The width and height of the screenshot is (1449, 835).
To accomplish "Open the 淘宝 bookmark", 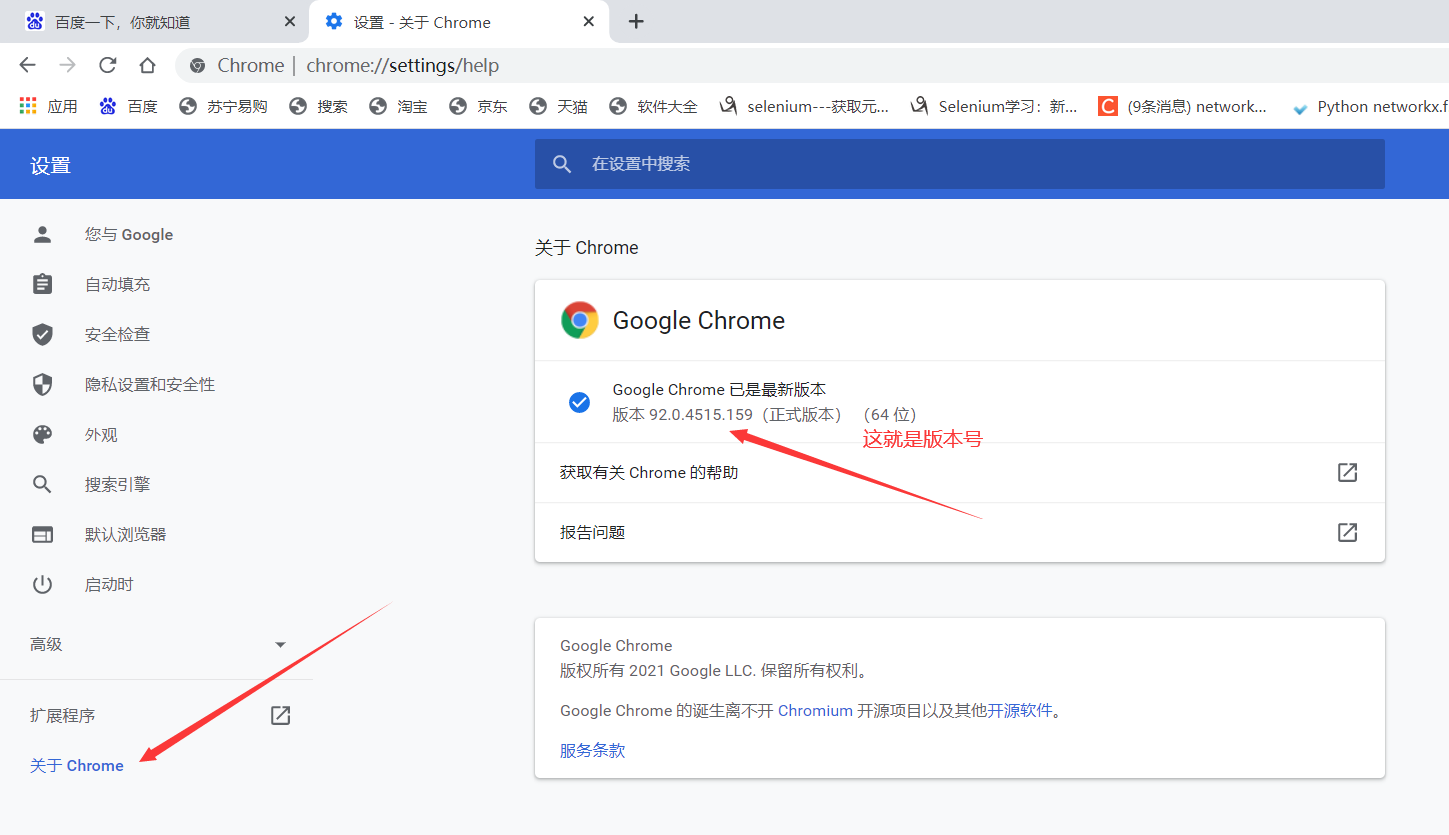I will tap(398, 106).
